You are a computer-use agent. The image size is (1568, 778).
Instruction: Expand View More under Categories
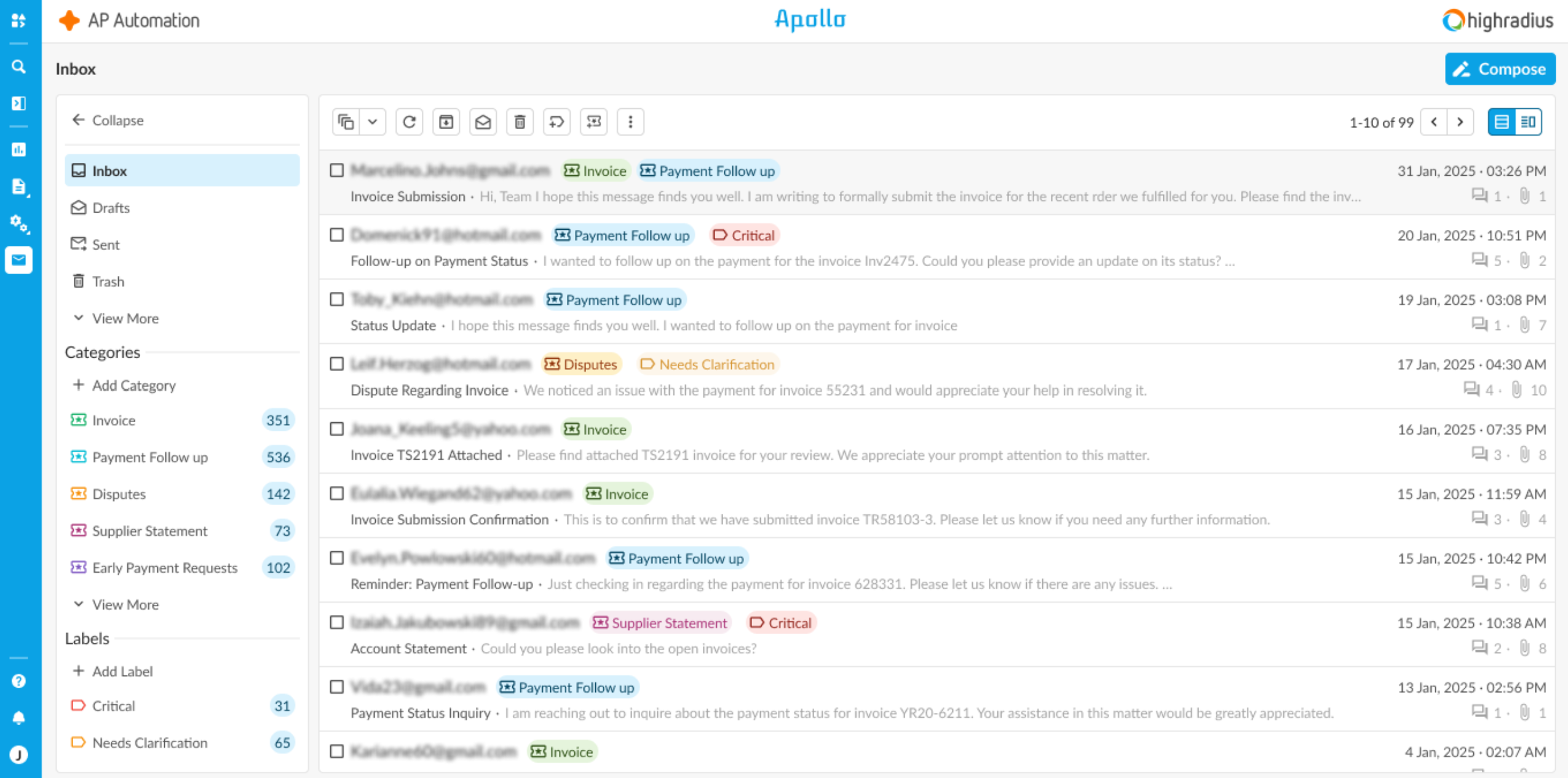[125, 605]
